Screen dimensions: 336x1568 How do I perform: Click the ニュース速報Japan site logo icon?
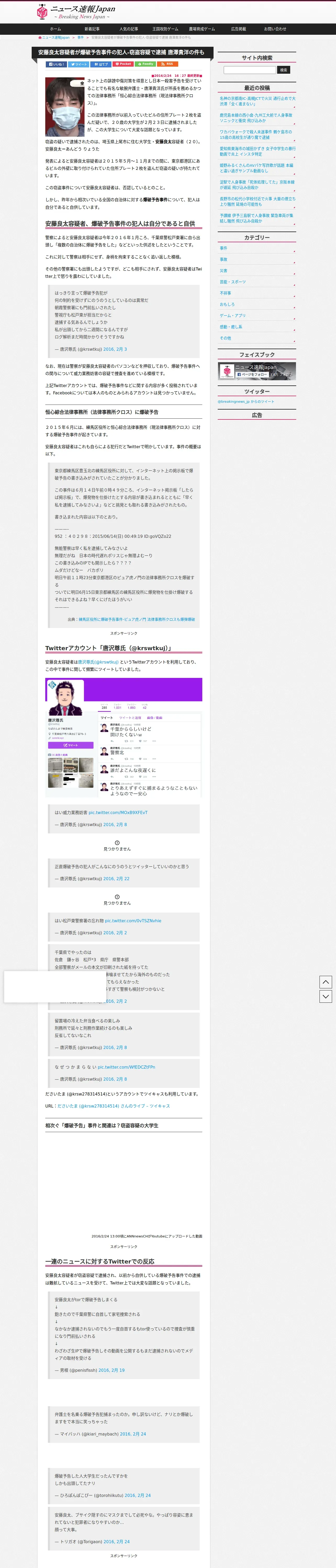click(x=42, y=11)
